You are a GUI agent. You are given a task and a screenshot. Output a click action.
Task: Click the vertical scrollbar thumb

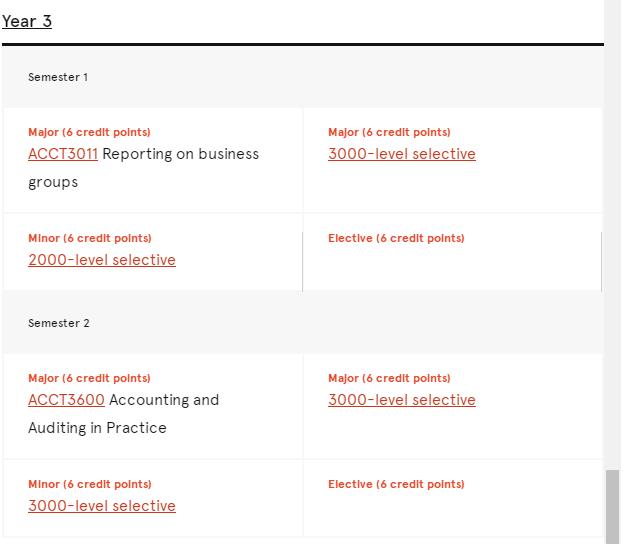pyautogui.click(x=612, y=507)
